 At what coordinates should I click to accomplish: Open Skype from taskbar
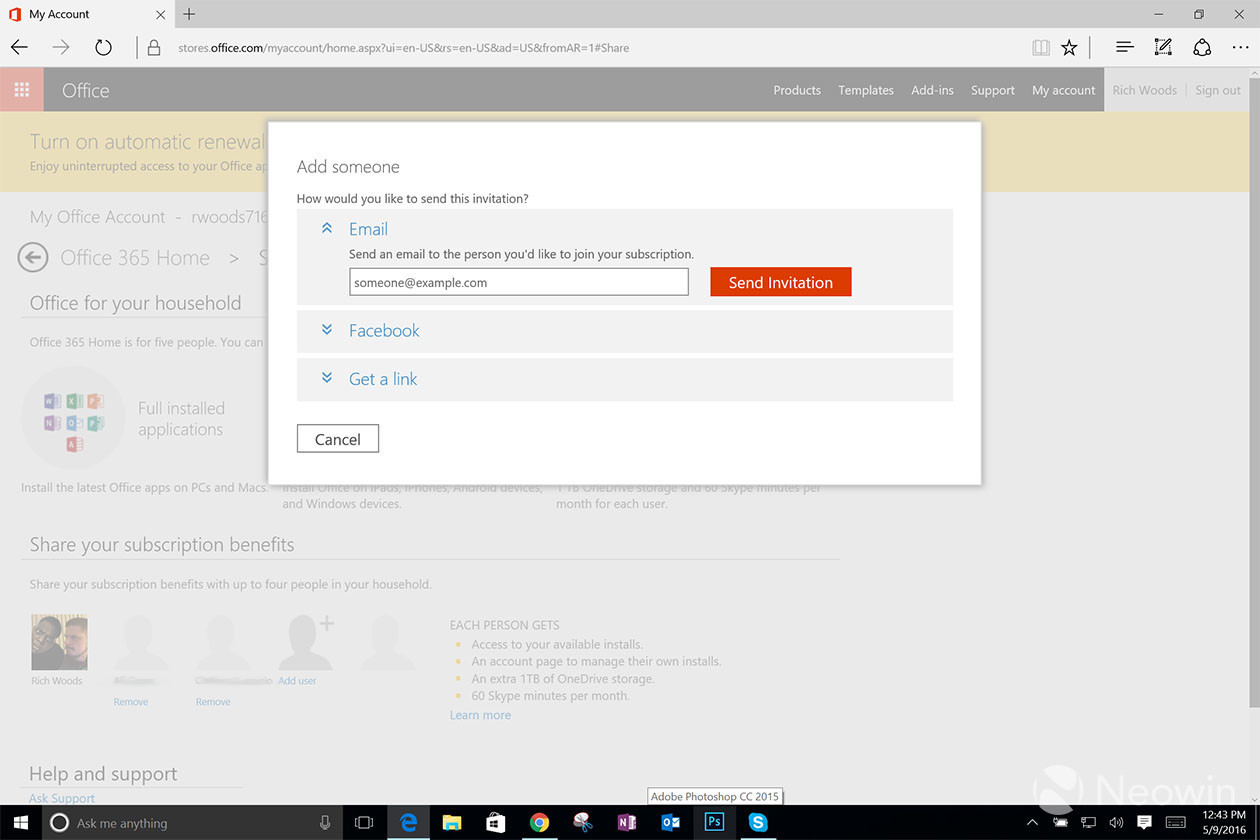click(x=758, y=822)
